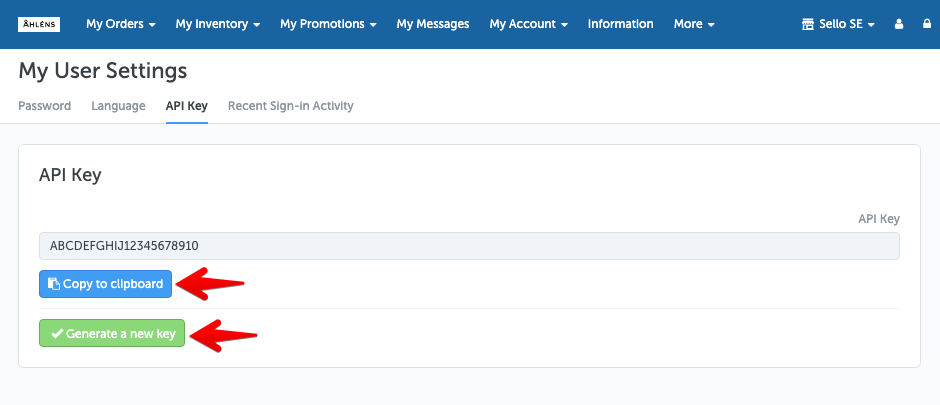Click the padlock icon in header

pyautogui.click(x=927, y=24)
